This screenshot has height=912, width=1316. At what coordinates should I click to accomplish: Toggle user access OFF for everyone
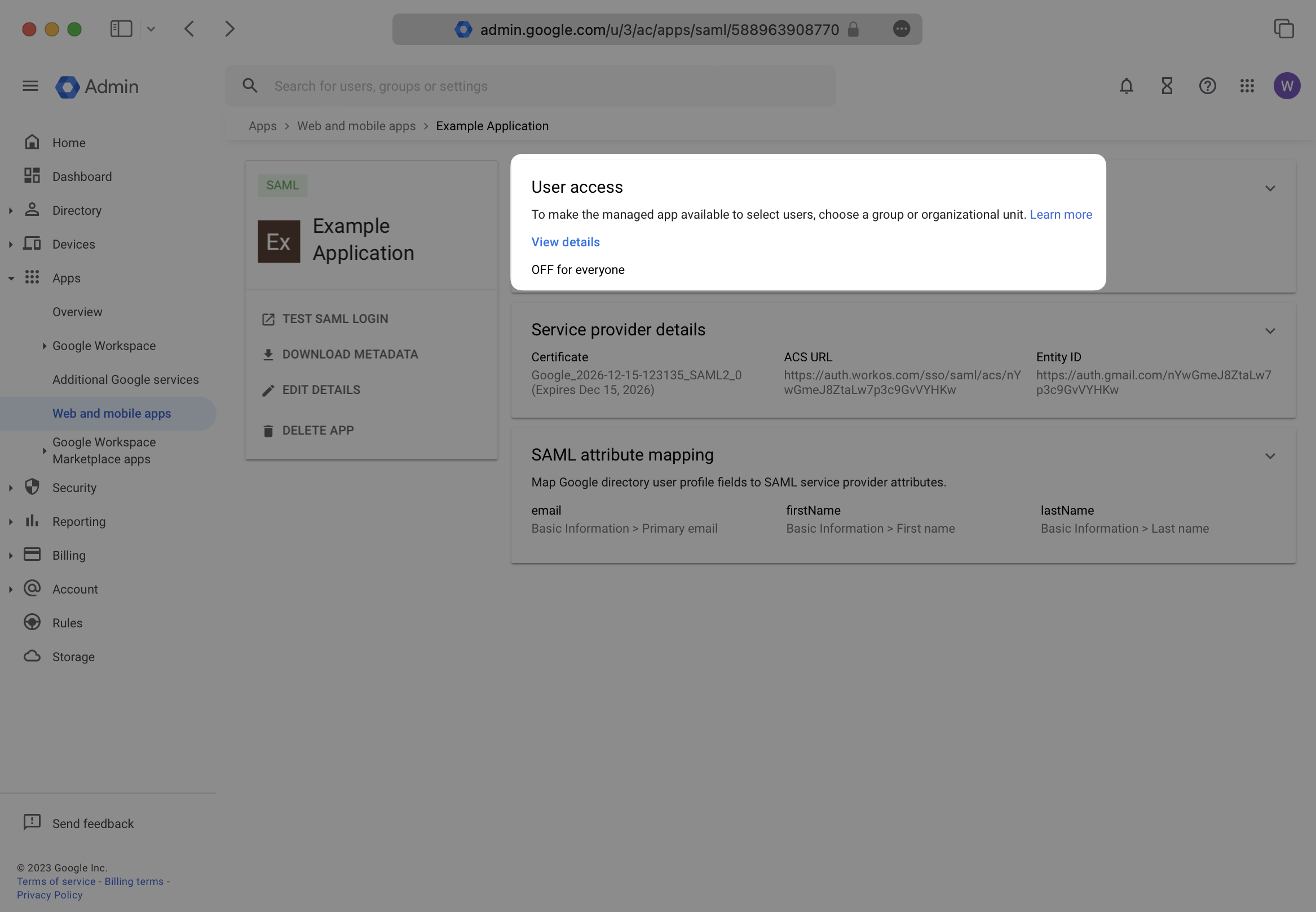click(578, 270)
